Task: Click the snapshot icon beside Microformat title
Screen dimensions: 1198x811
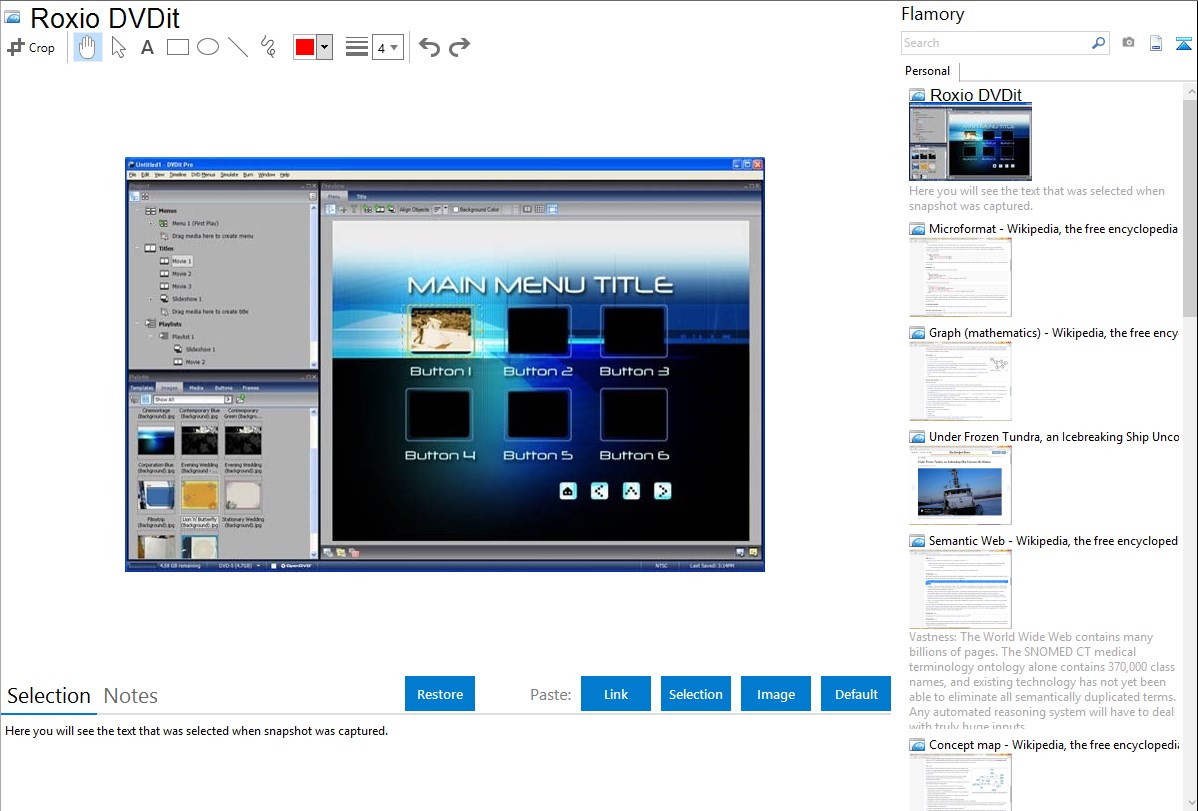Action: (918, 229)
